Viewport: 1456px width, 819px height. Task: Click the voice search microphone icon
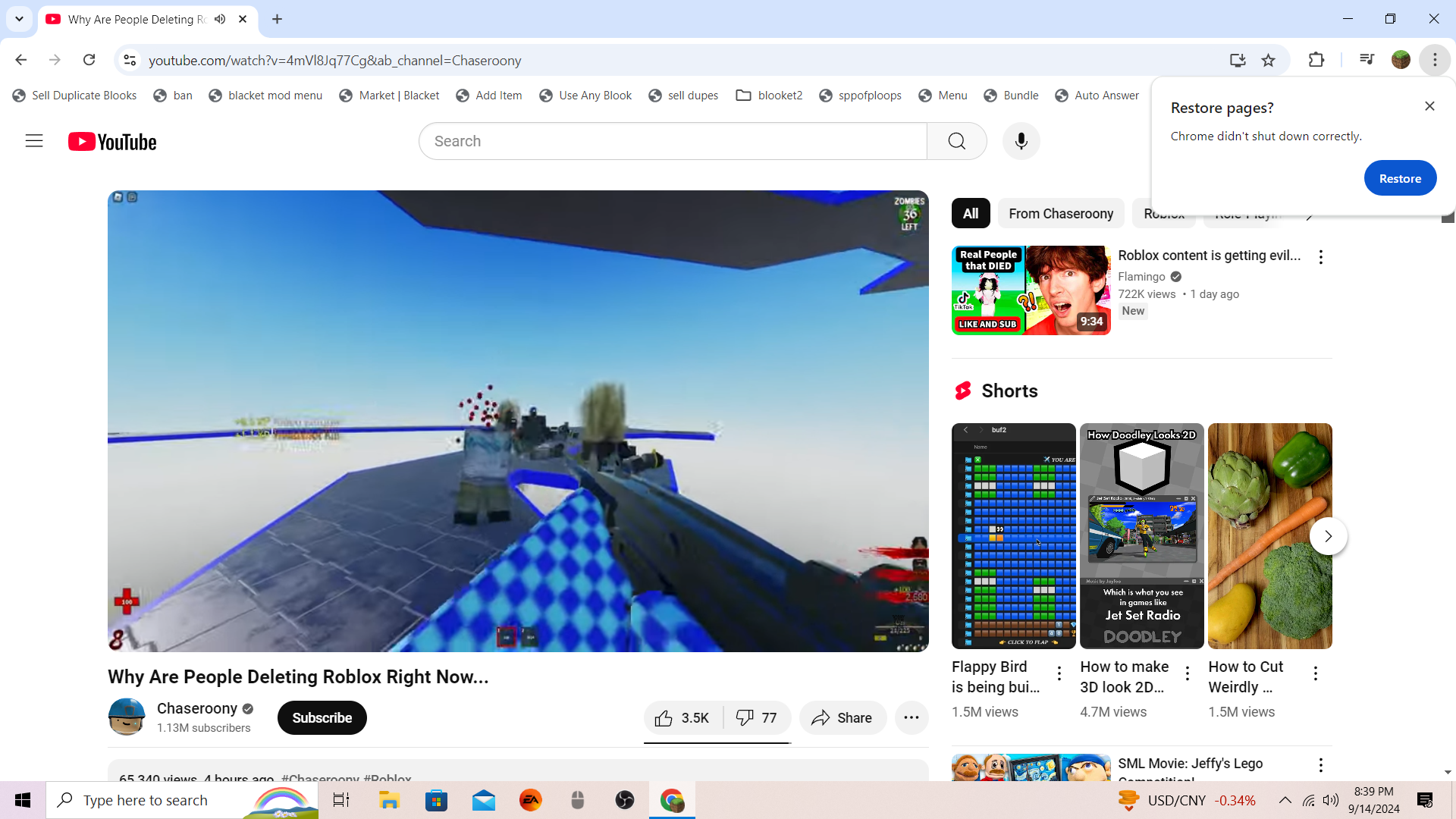[x=1021, y=141]
